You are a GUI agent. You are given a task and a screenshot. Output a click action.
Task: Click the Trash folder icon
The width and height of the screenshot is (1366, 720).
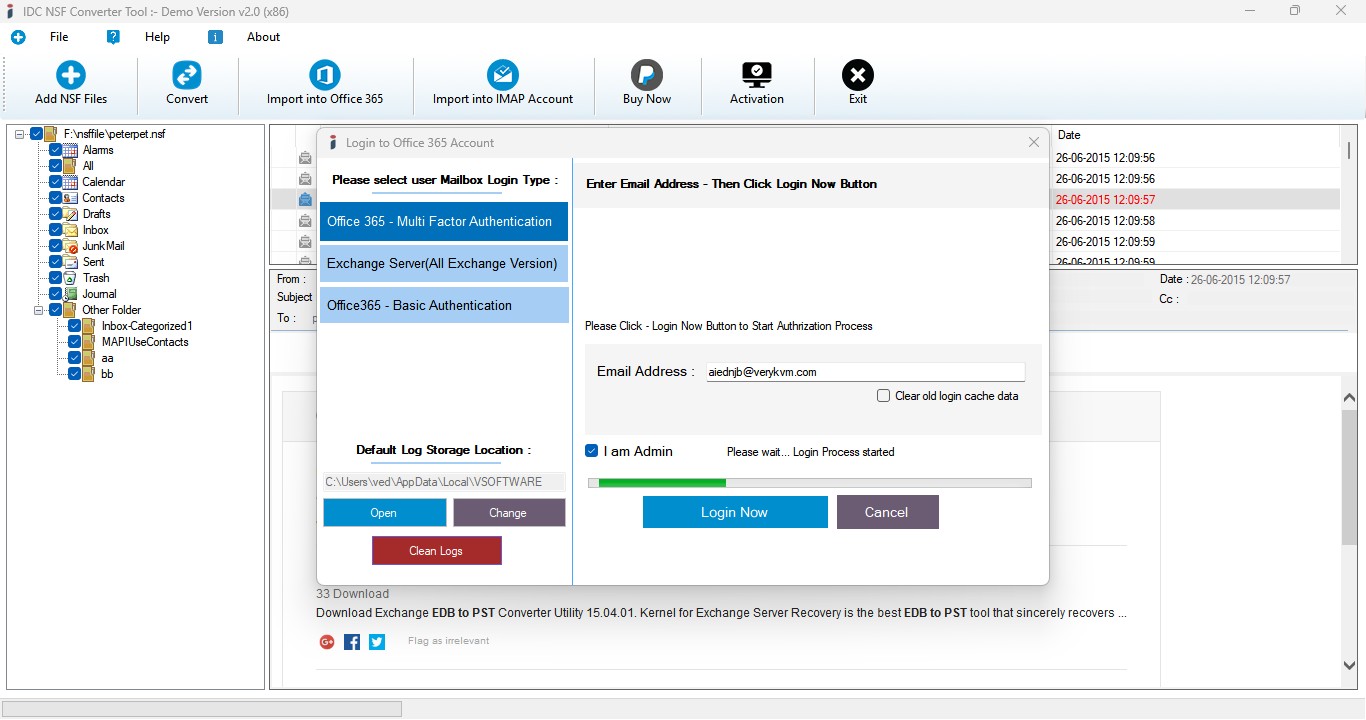click(71, 278)
